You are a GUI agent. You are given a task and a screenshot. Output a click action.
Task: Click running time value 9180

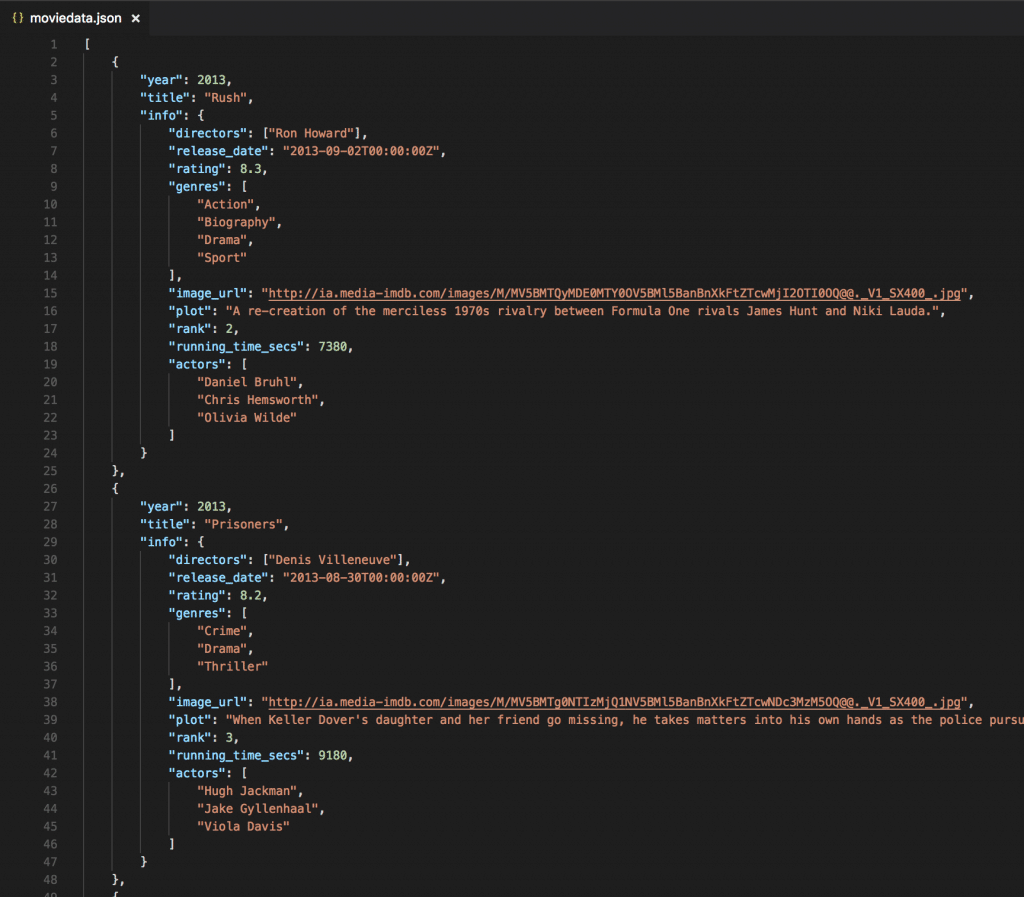(332, 755)
